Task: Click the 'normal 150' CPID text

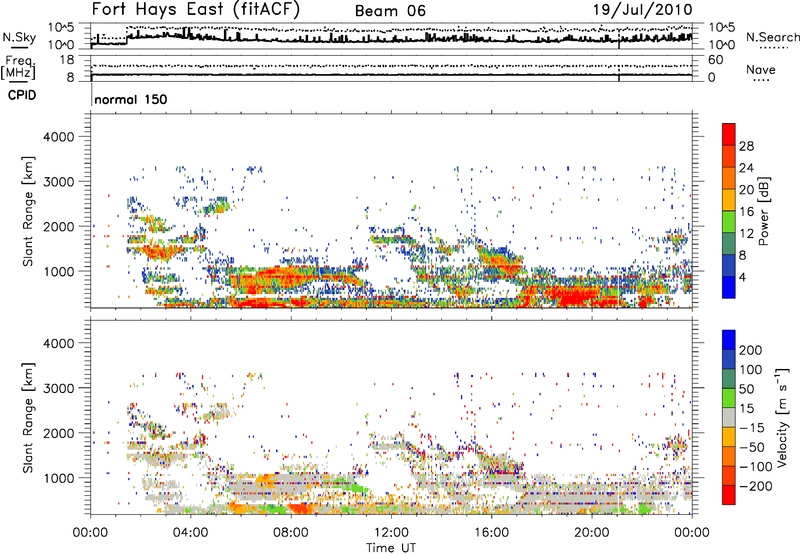Action: click(131, 99)
